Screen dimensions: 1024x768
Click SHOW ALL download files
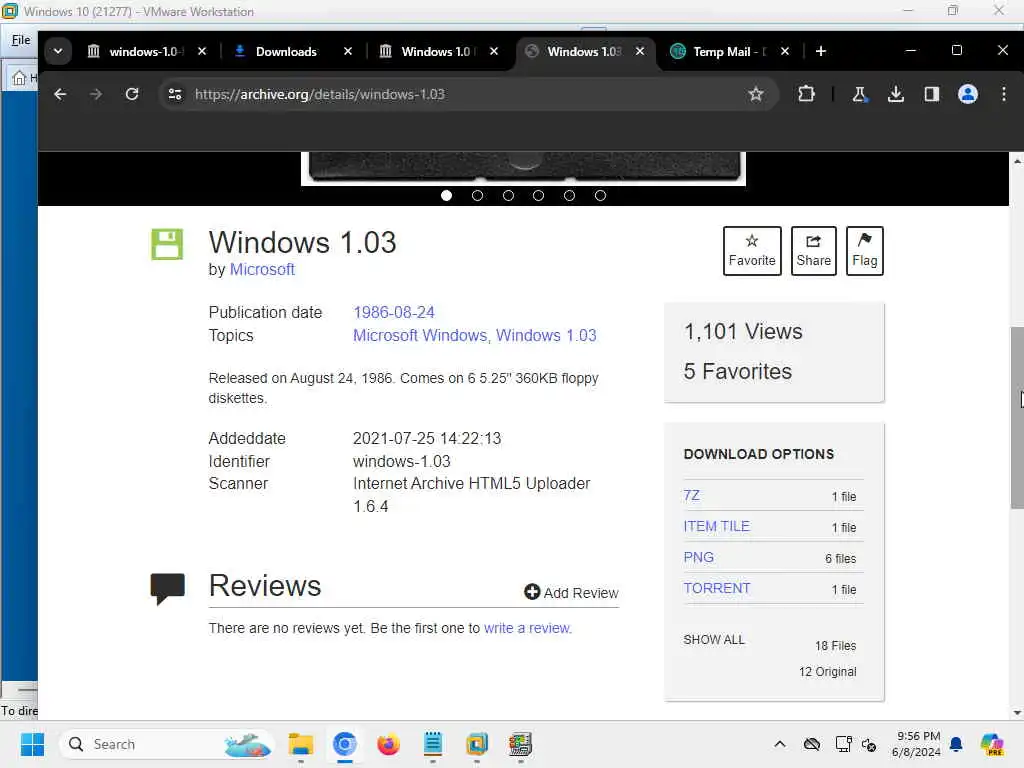tap(714, 640)
